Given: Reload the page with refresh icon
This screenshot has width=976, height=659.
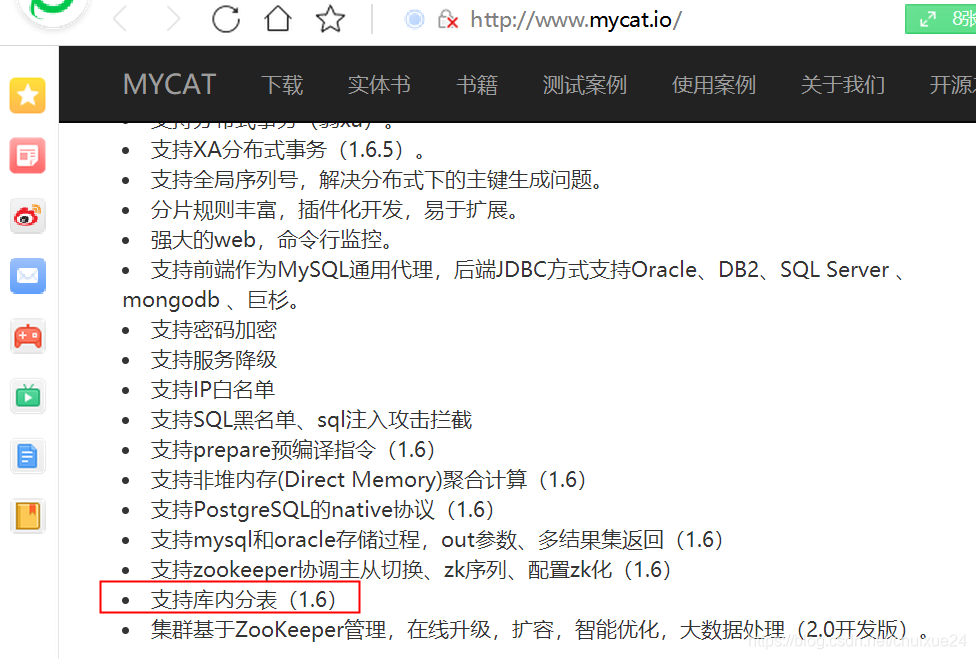Looking at the screenshot, I should coord(225,19).
